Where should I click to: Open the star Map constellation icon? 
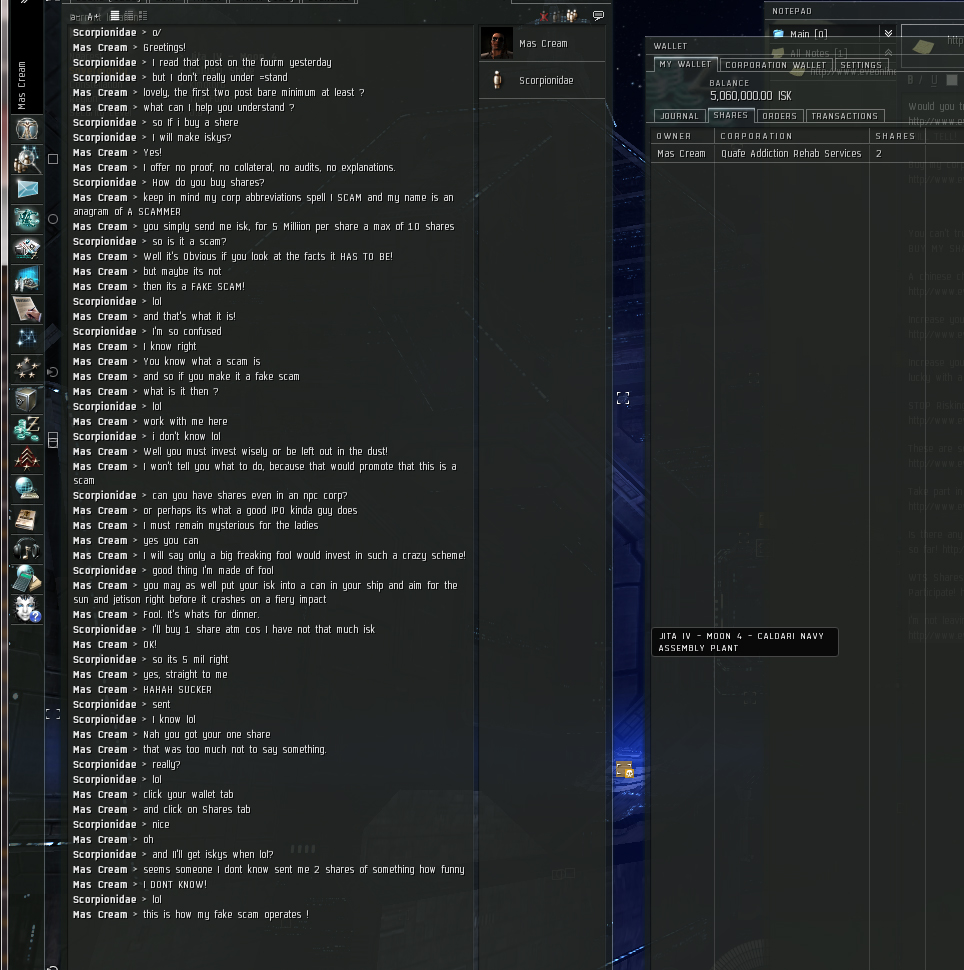click(x=27, y=338)
